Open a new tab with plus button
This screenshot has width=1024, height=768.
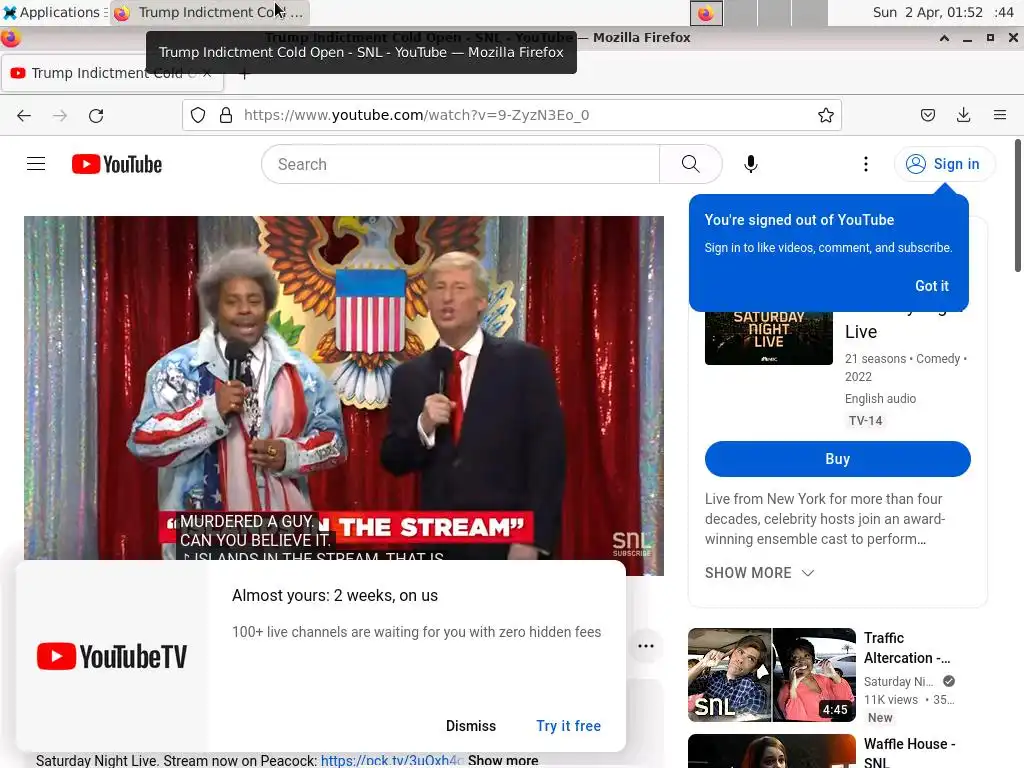coord(244,74)
